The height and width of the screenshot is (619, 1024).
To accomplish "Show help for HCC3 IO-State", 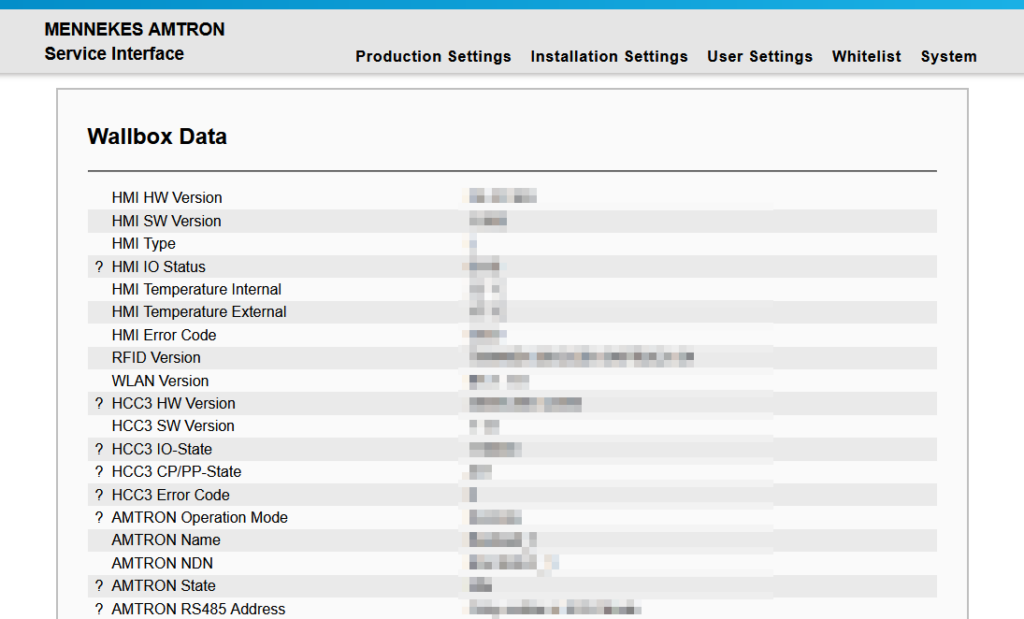I will [x=99, y=449].
